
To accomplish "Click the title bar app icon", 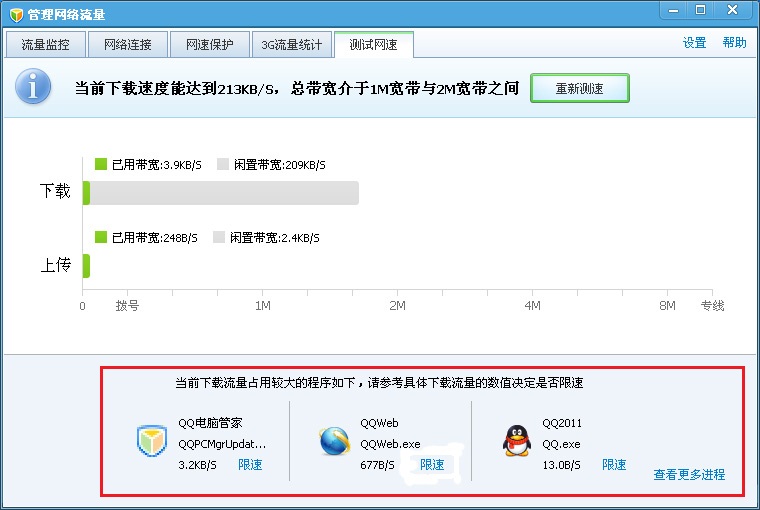I will pos(13,14).
